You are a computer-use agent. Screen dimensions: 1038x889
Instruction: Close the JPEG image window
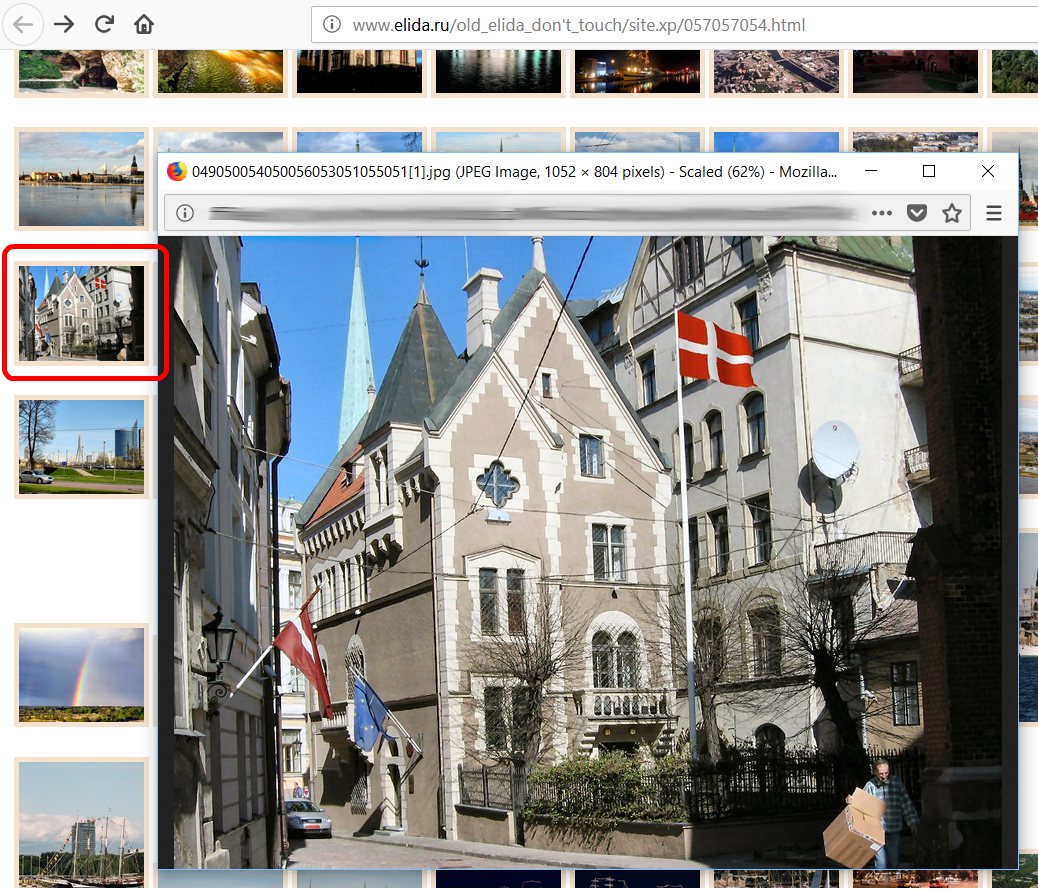[988, 171]
